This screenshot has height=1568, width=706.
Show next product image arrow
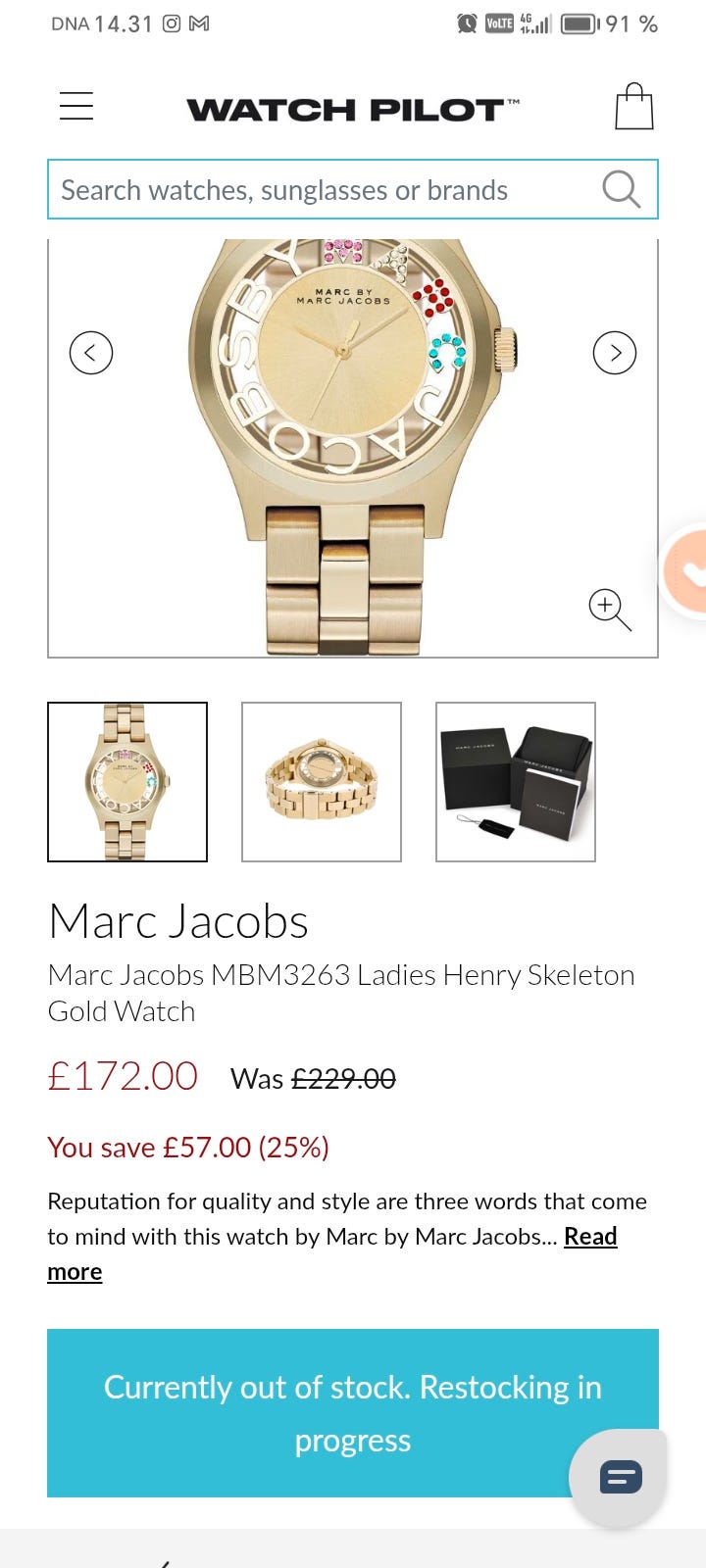point(615,353)
